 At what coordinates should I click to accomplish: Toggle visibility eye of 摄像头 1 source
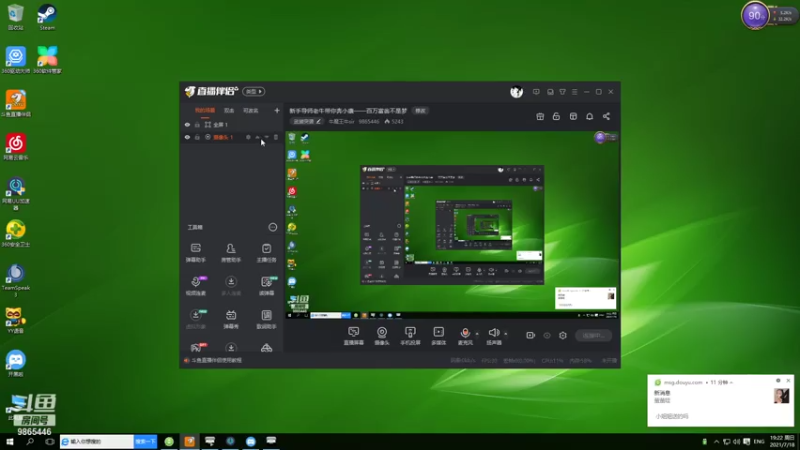pos(187,137)
